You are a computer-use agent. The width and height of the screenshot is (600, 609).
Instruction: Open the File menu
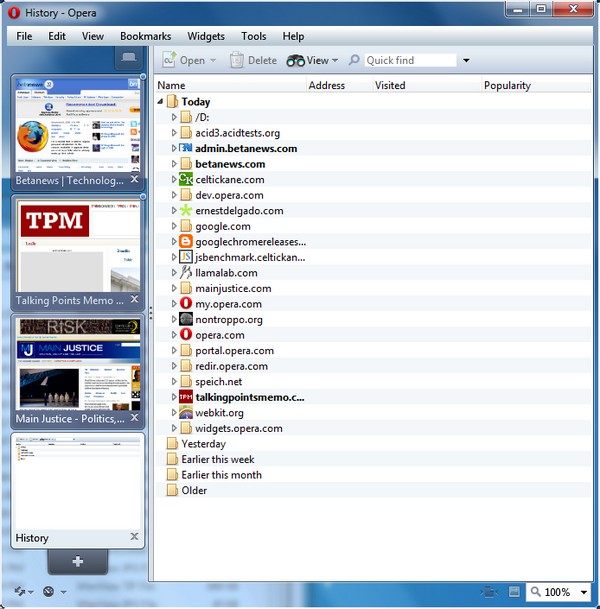24,36
